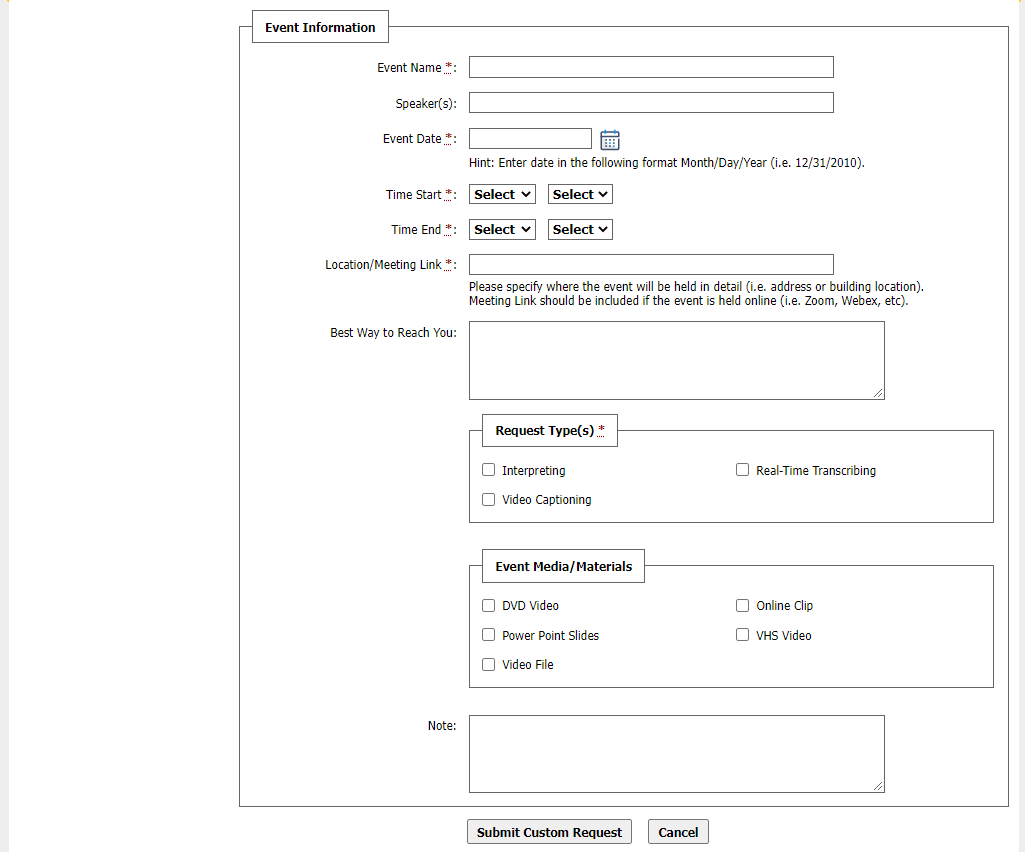Check the Interpreting checkbox
Image resolution: width=1025 pixels, height=852 pixels.
point(489,470)
